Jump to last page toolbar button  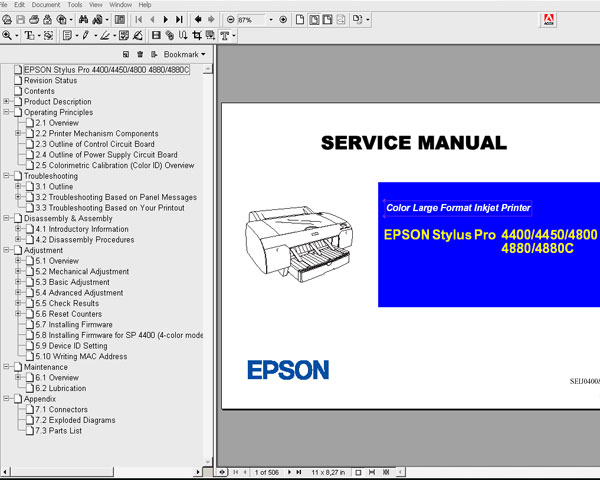click(179, 20)
